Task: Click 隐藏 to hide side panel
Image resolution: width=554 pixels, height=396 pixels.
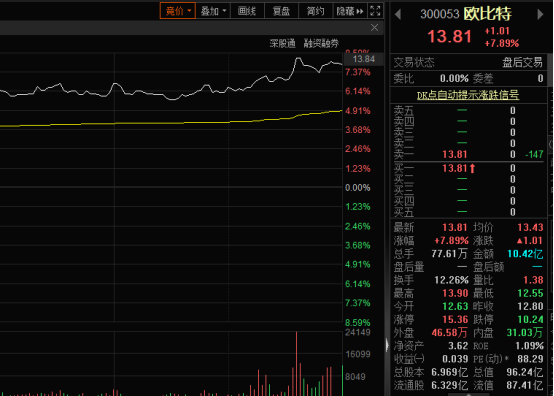Action: (349, 11)
